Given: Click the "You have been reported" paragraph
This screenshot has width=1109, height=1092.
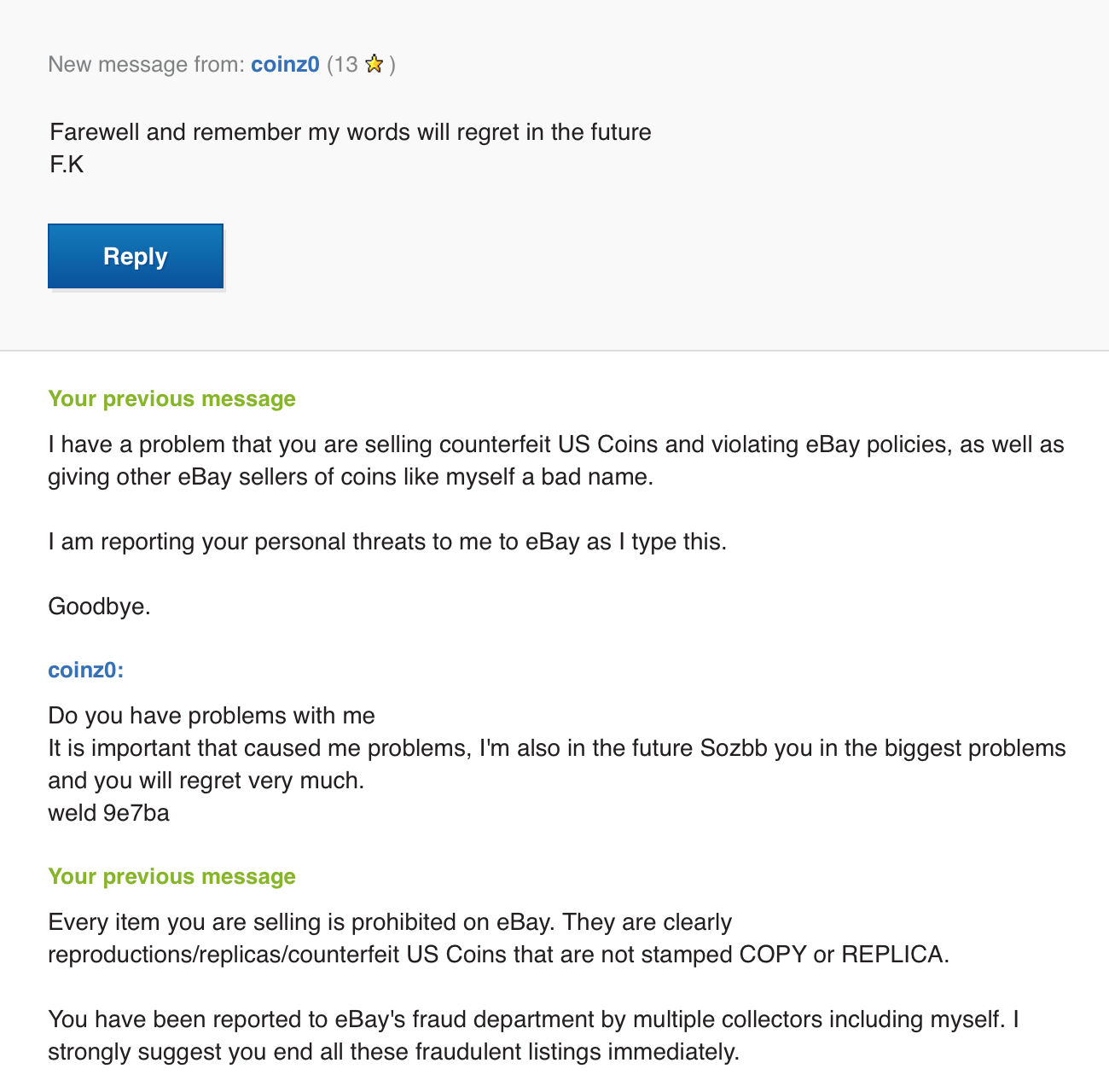Looking at the screenshot, I should click(x=533, y=1036).
